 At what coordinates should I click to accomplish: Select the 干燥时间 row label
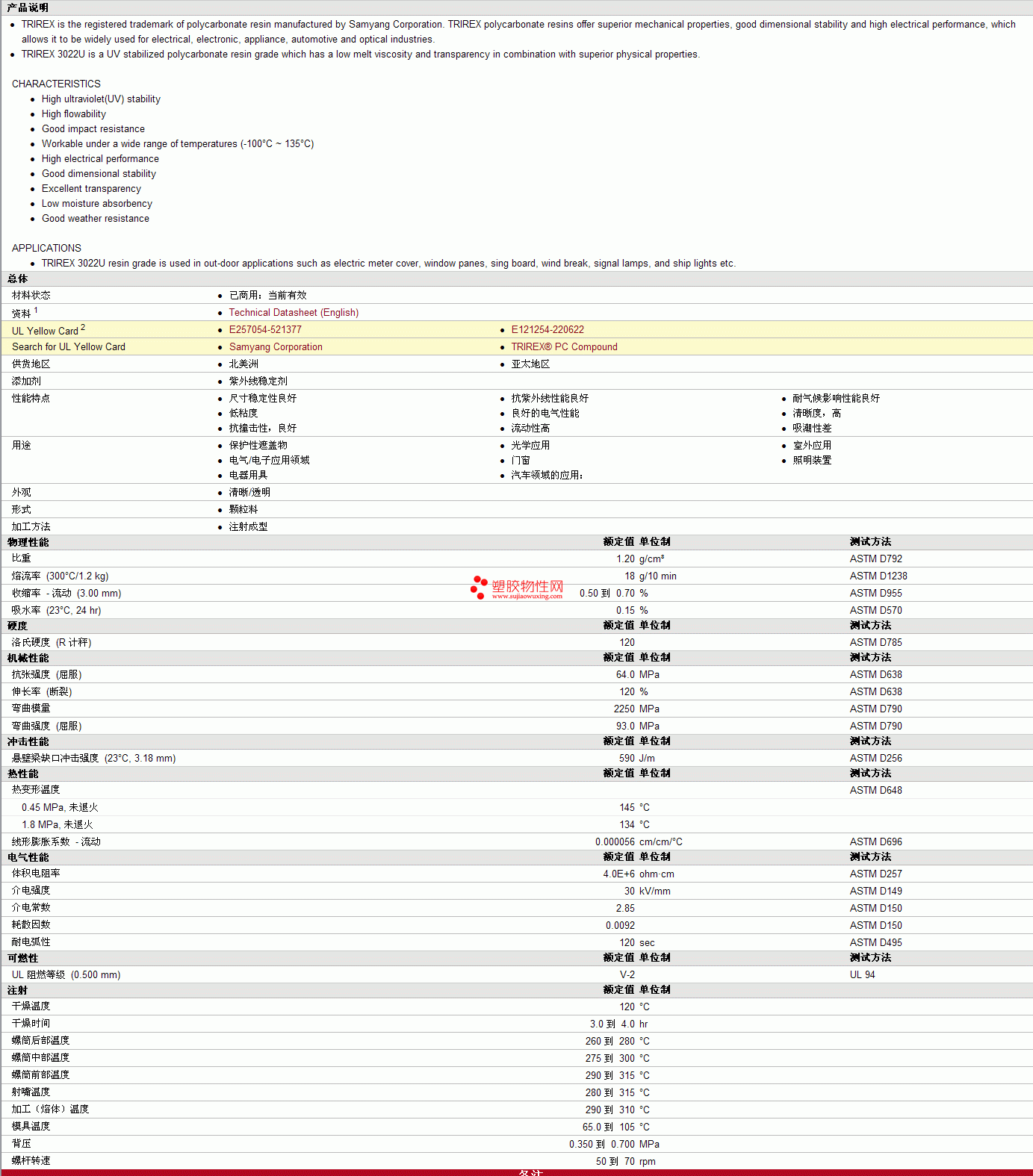[31, 1023]
